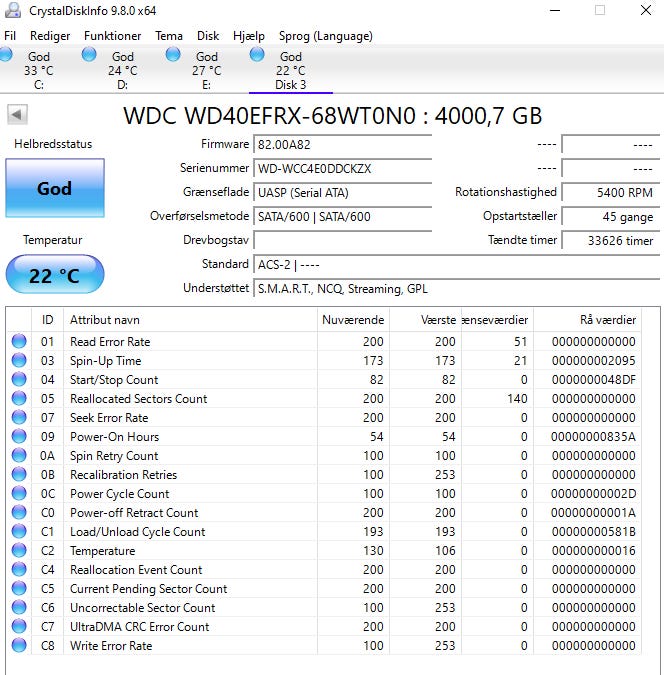Click the Attribut navn column header
Viewport: 664px width, 675px height.
click(x=105, y=320)
